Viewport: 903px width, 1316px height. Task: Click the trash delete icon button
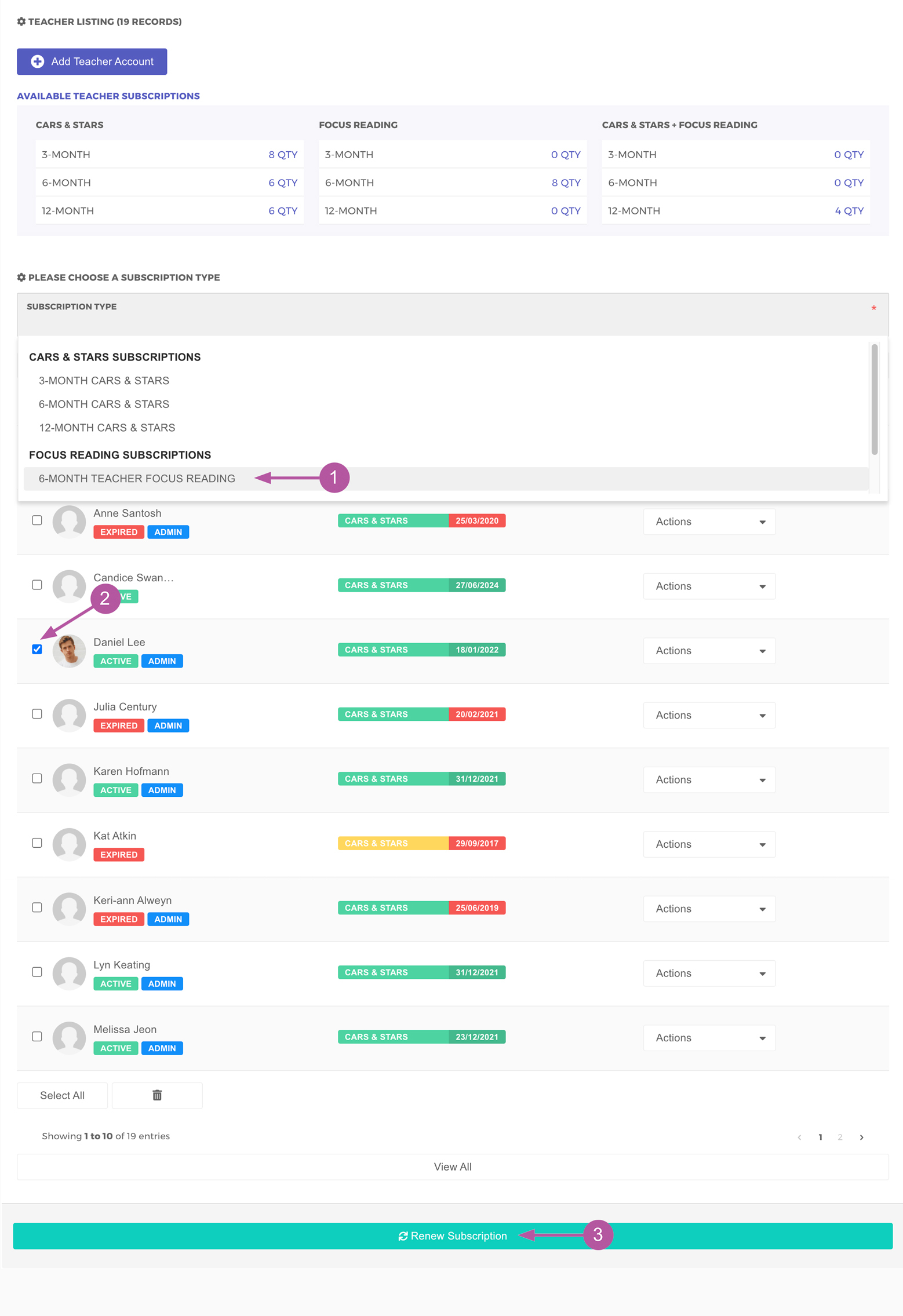click(156, 1095)
